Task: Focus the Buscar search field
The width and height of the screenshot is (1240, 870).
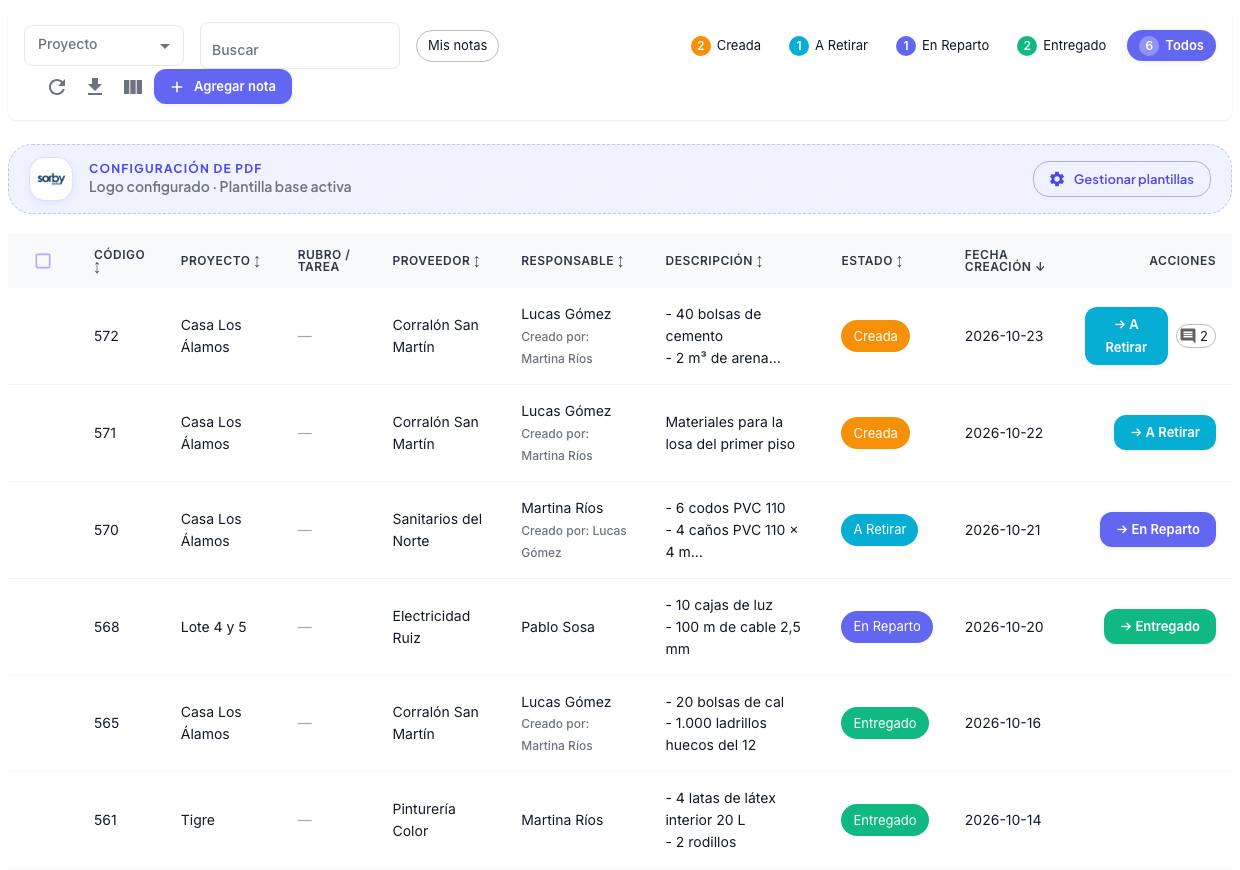Action: [x=300, y=46]
